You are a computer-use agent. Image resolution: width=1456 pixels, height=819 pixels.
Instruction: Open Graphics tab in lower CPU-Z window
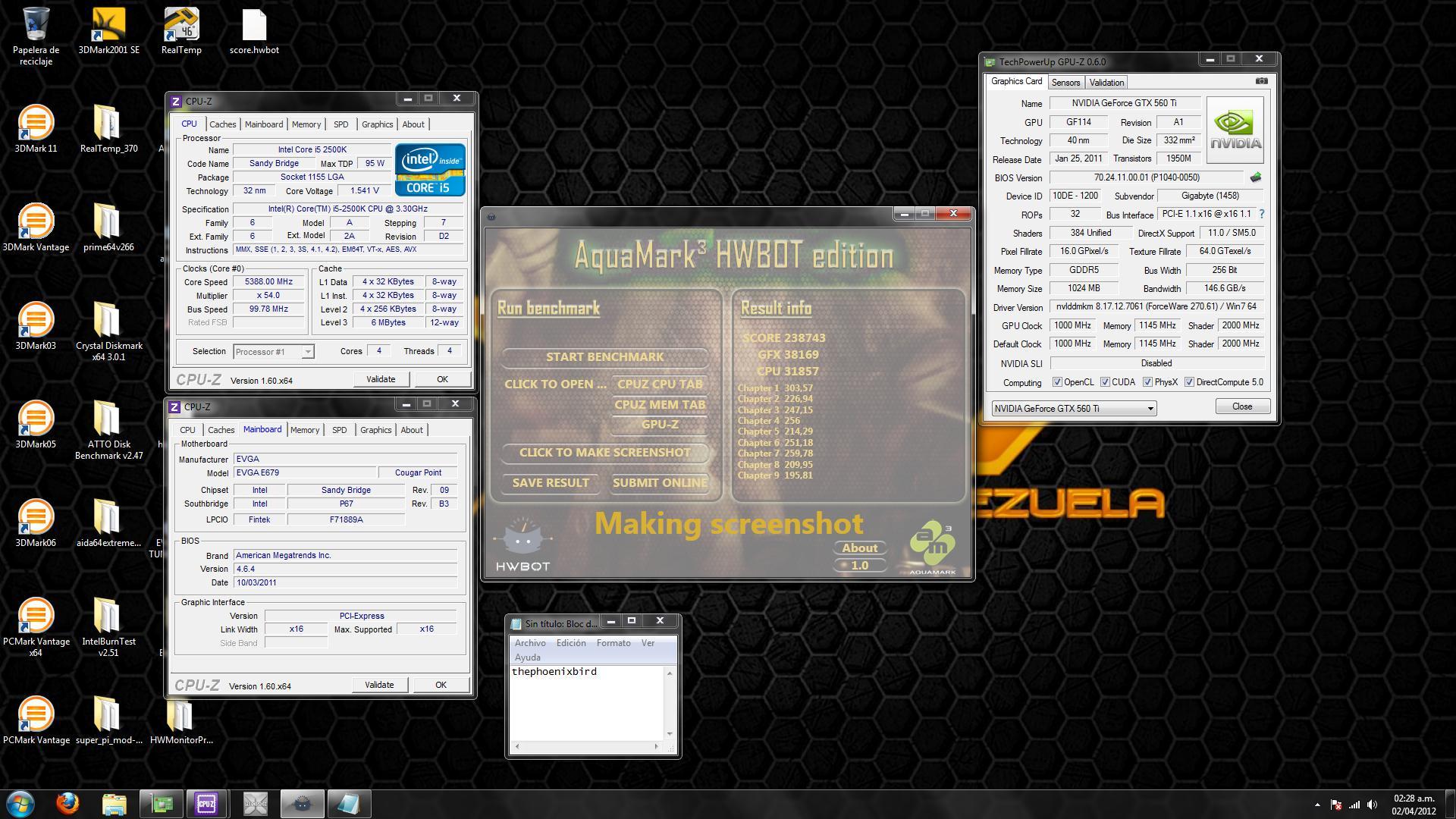(x=376, y=430)
